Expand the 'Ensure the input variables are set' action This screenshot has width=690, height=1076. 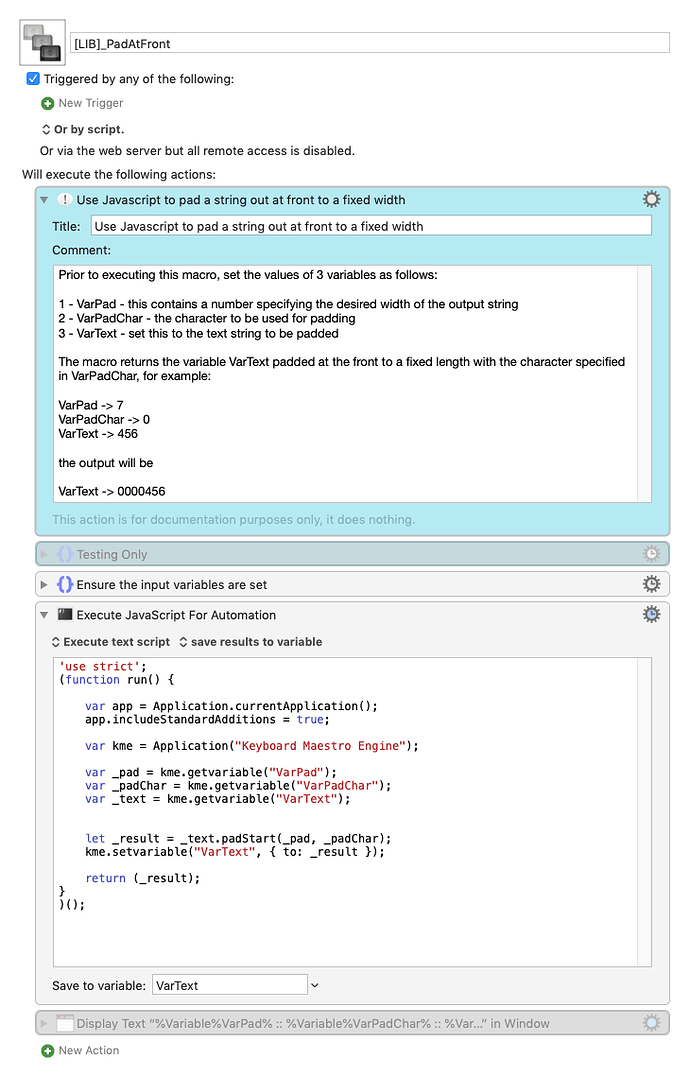(44, 584)
